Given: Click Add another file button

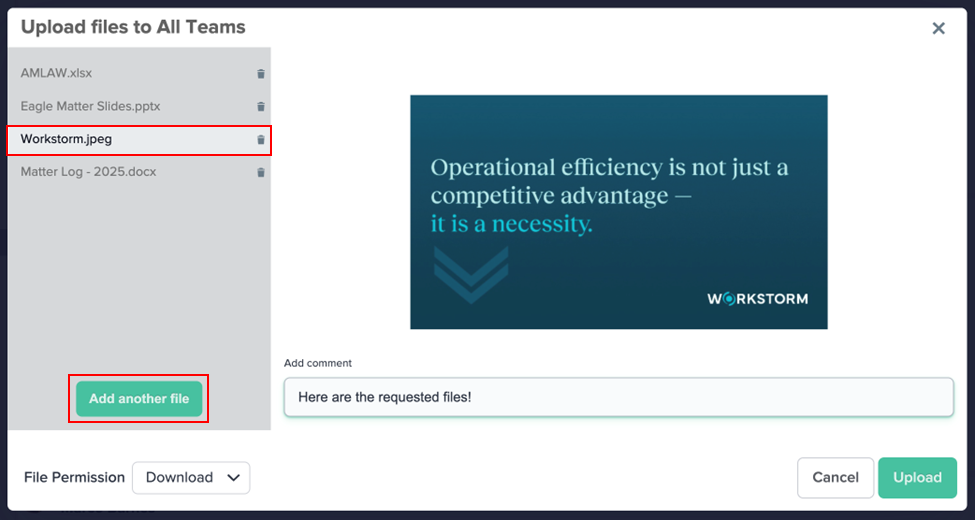Looking at the screenshot, I should 139,399.
